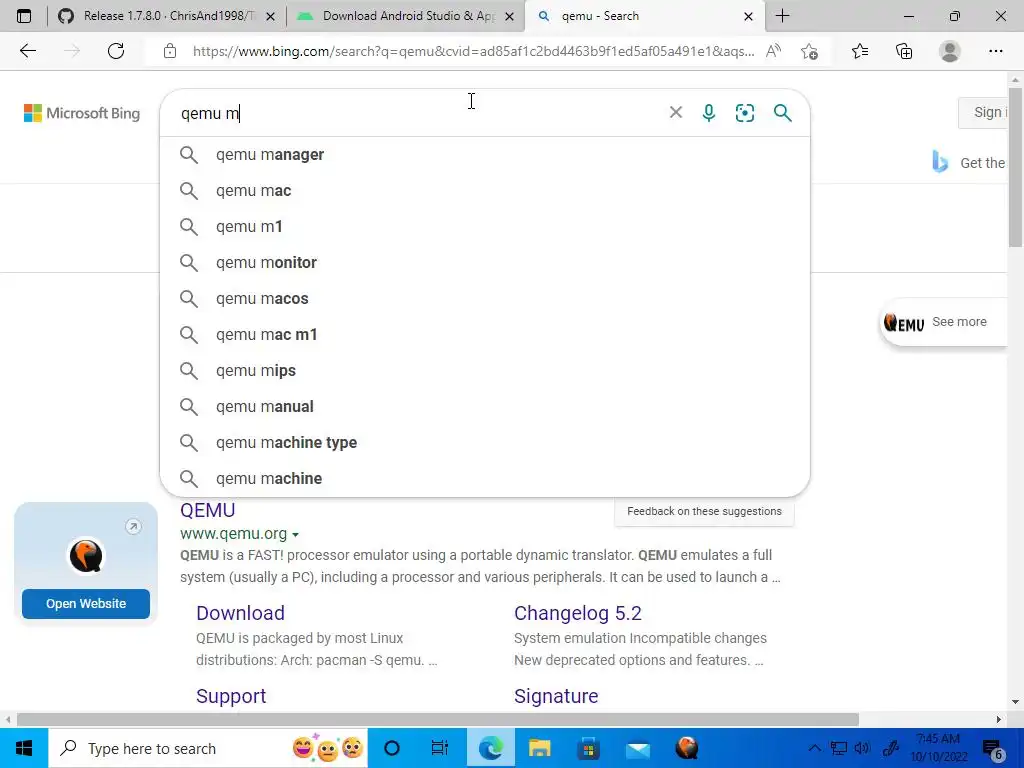
Task: Click the browser address bar URL
Action: (473, 51)
